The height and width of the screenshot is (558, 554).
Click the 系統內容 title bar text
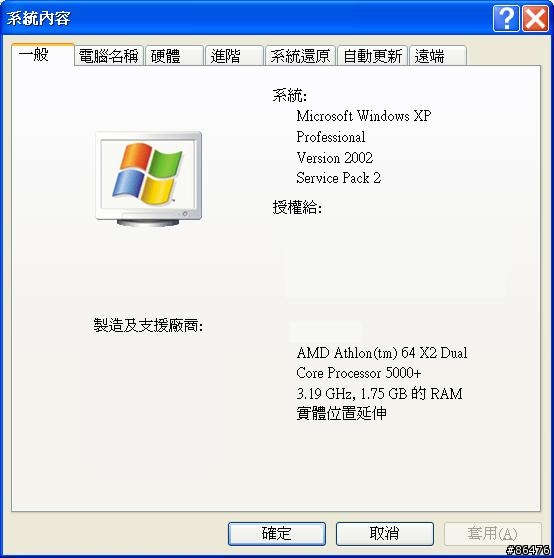38,19
